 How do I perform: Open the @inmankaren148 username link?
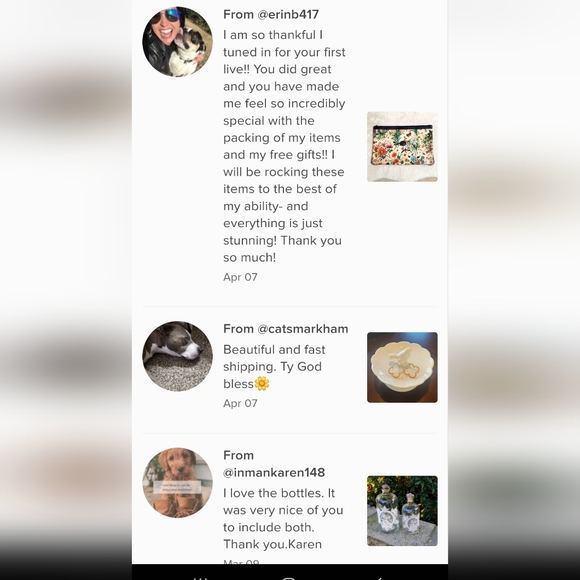(274, 472)
